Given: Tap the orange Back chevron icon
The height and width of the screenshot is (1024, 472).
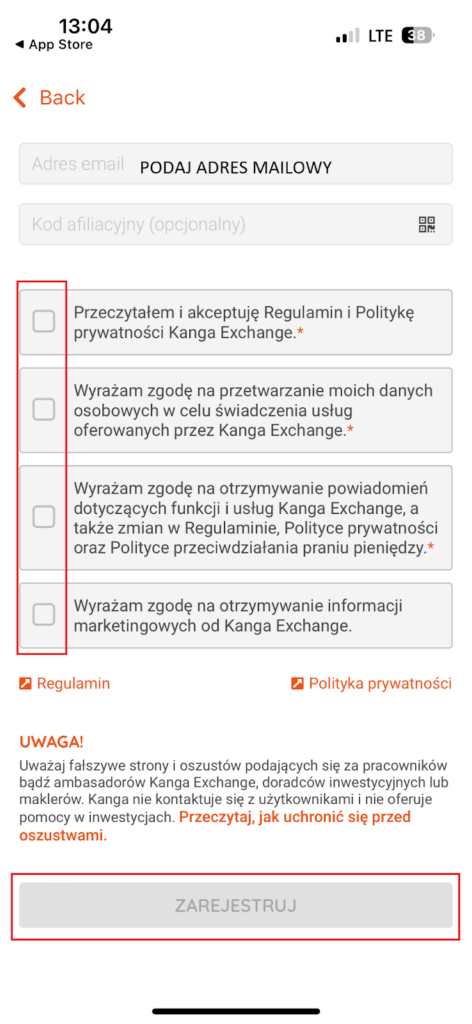Looking at the screenshot, I should point(20,98).
